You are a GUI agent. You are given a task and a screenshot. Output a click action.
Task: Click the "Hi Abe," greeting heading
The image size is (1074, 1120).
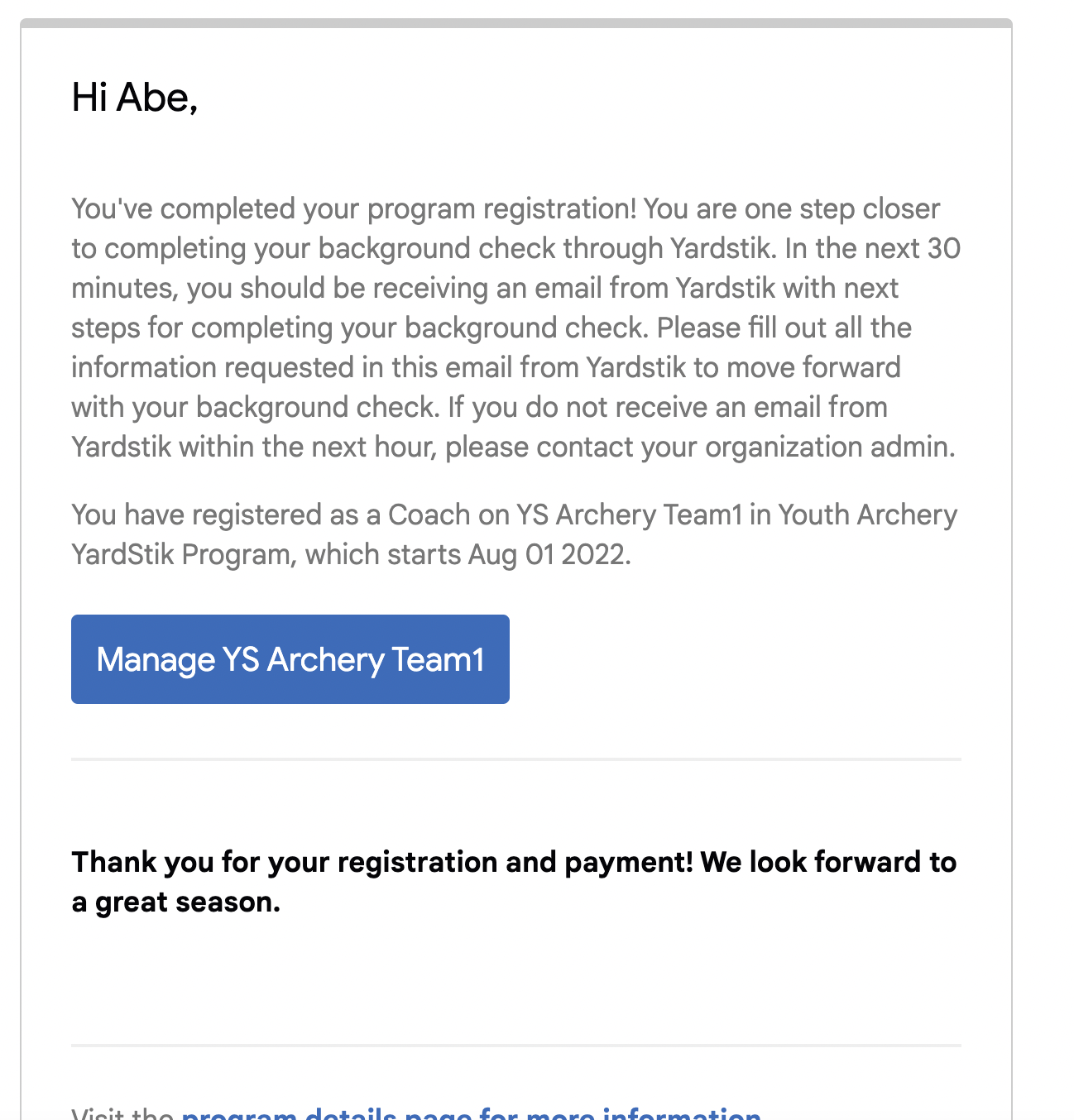coord(135,98)
